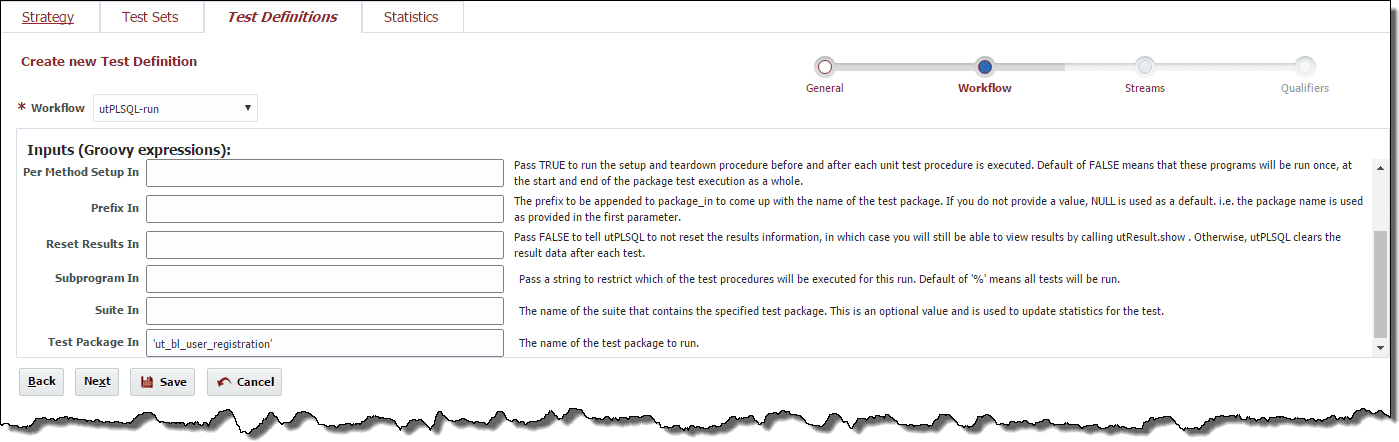1399x442 pixels.
Task: Select the Reset Results In field
Action: point(325,244)
